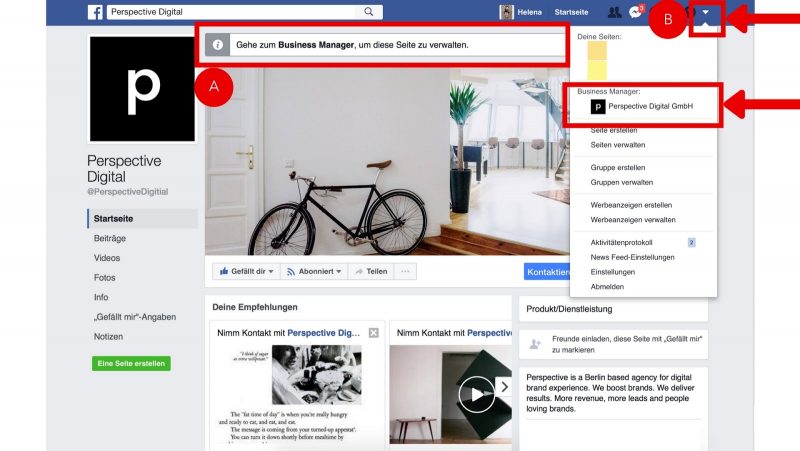
Task: Go to Startseite in the top bar
Action: [571, 12]
